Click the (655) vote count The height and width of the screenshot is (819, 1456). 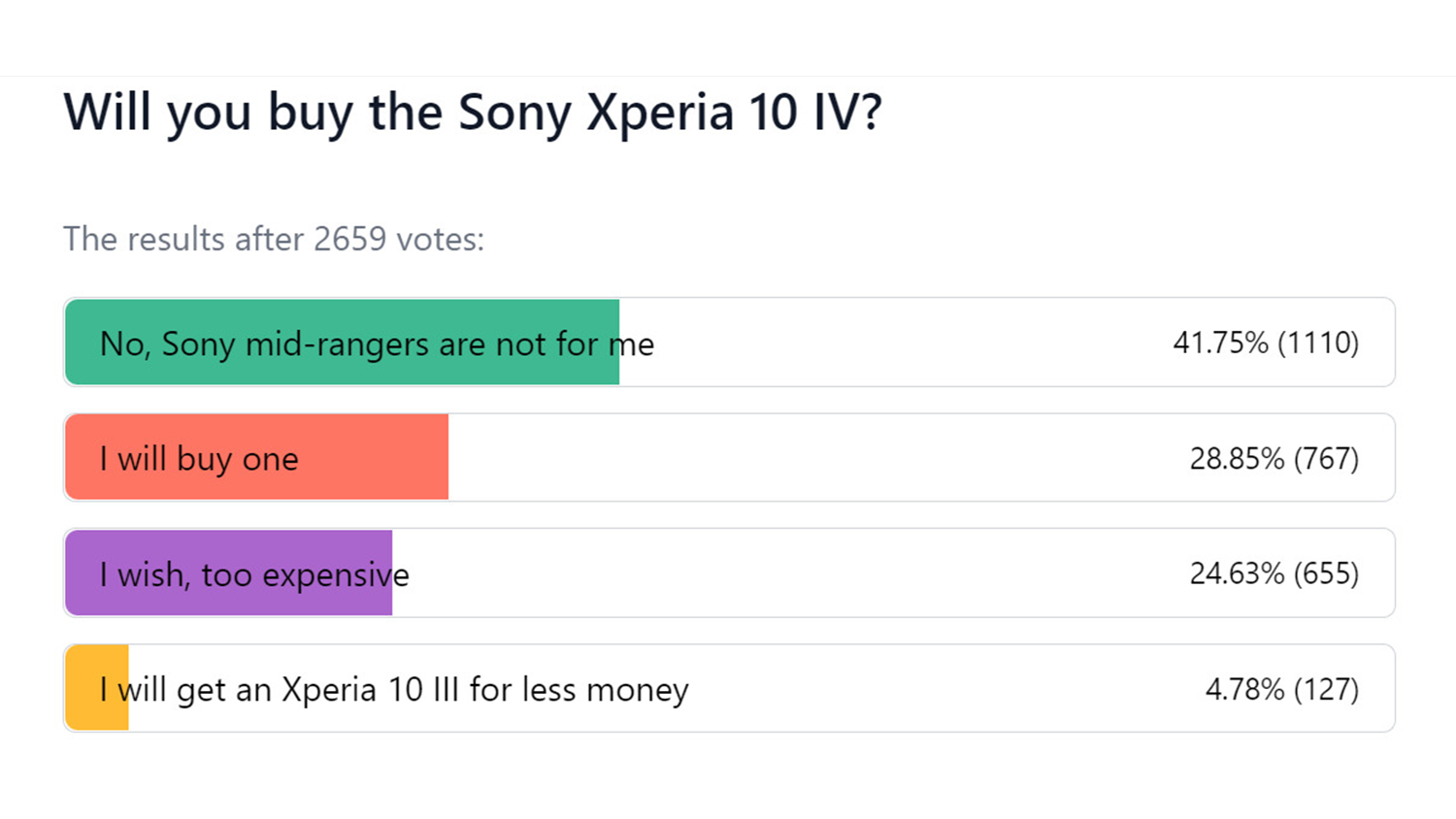1327,573
